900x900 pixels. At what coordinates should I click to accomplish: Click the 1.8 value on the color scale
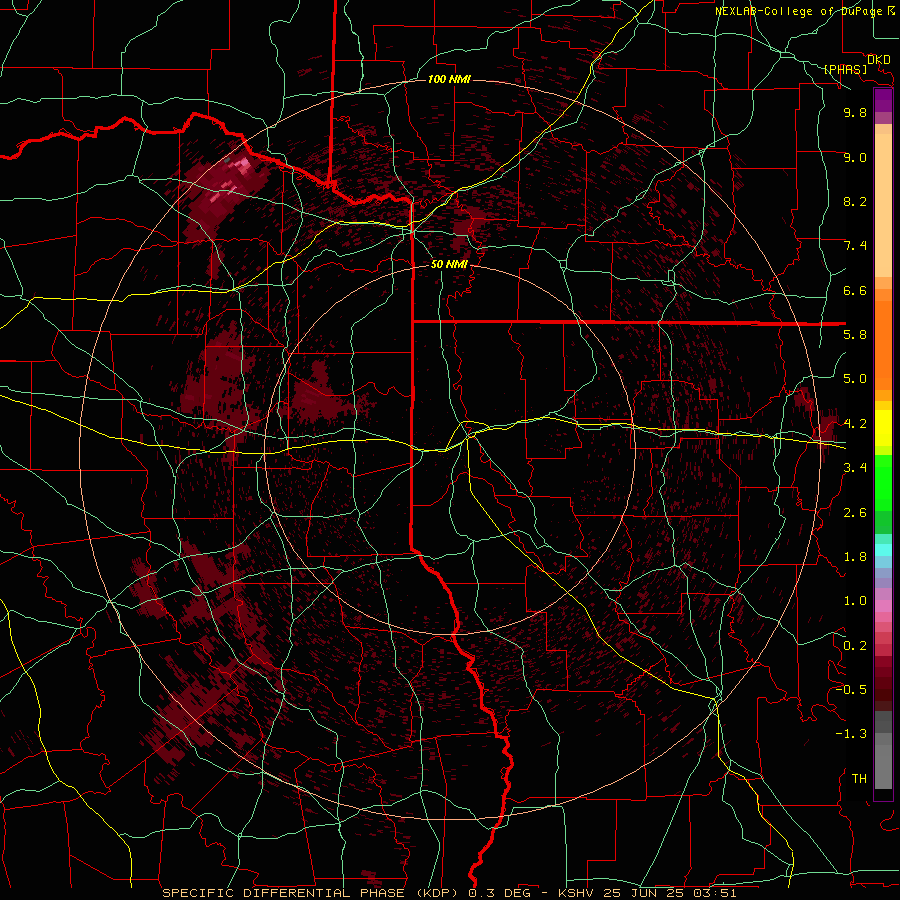(855, 557)
